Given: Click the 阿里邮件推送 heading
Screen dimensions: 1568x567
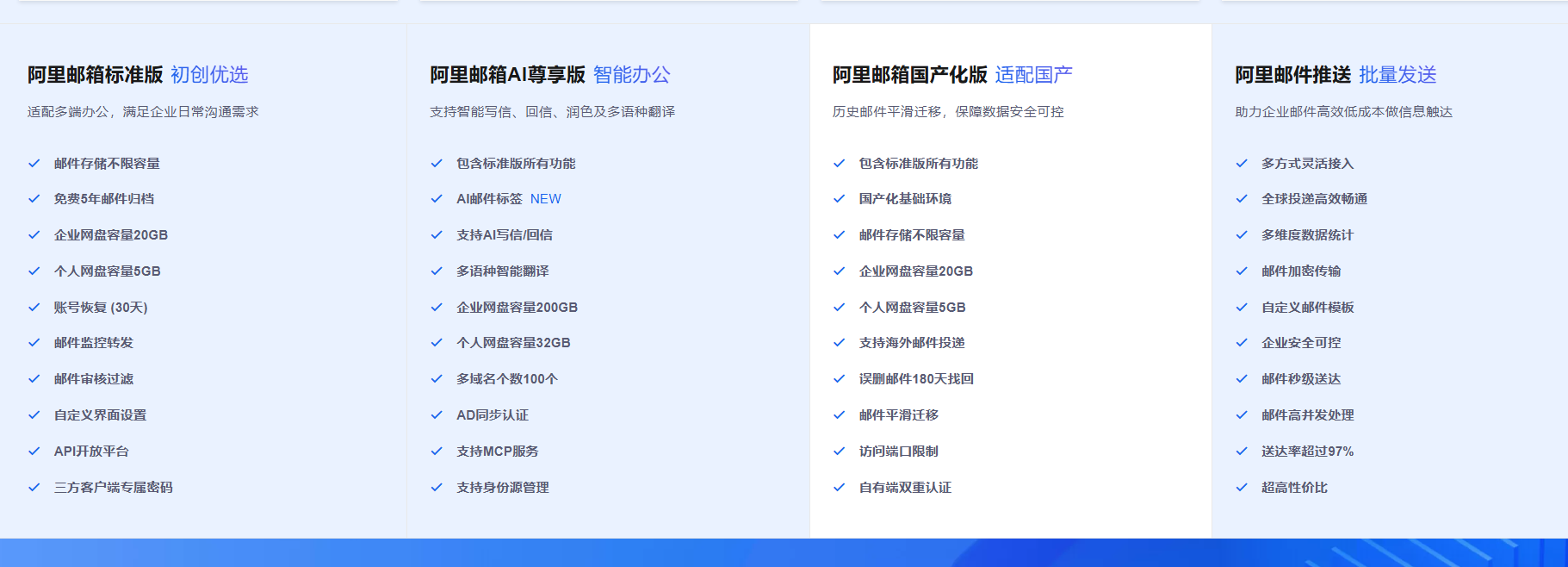Looking at the screenshot, I should pyautogui.click(x=1293, y=75).
